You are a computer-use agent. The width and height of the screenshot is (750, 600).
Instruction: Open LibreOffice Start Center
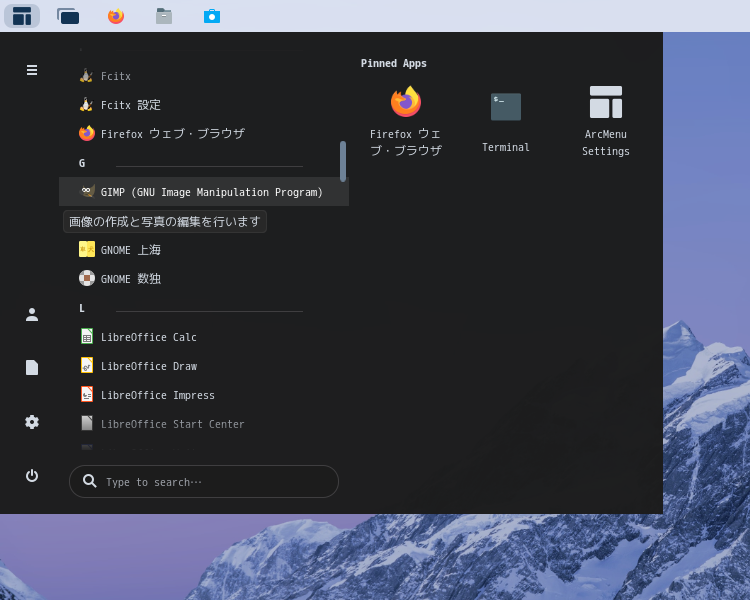203,424
